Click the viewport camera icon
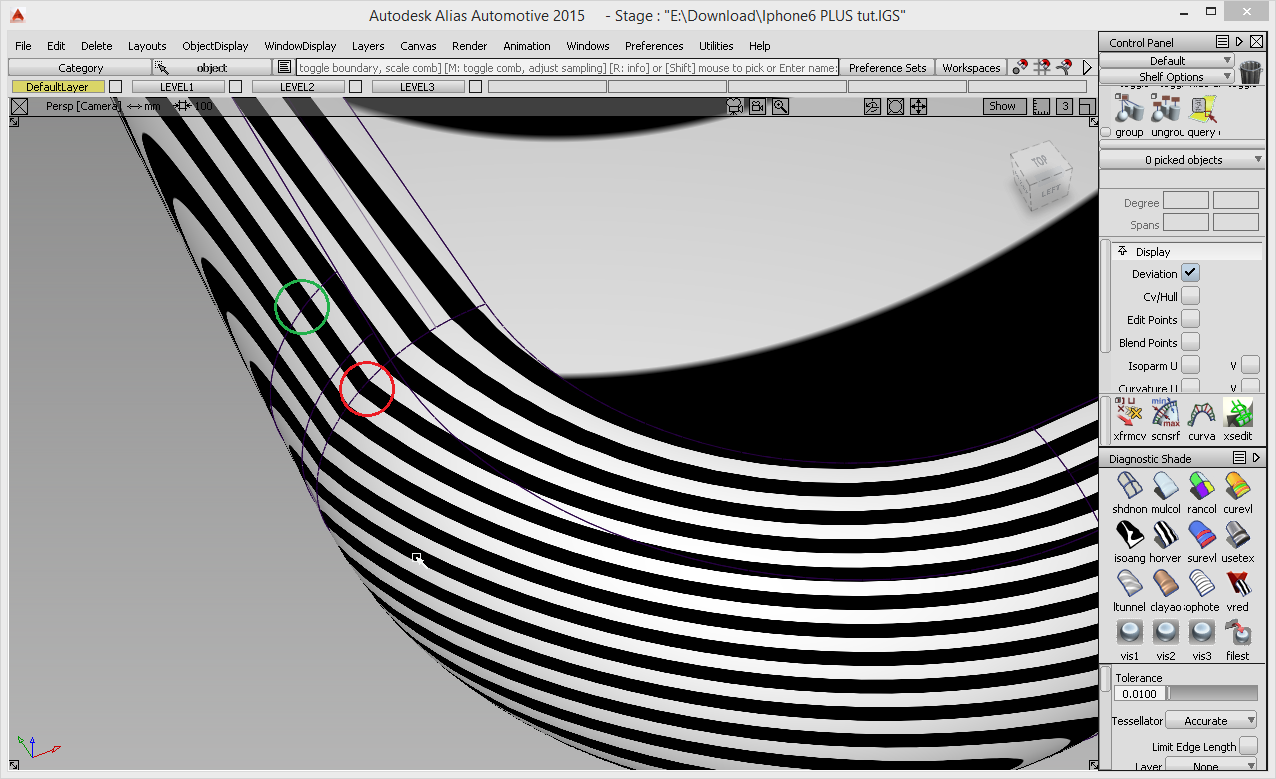This screenshot has width=1276, height=779. (757, 106)
